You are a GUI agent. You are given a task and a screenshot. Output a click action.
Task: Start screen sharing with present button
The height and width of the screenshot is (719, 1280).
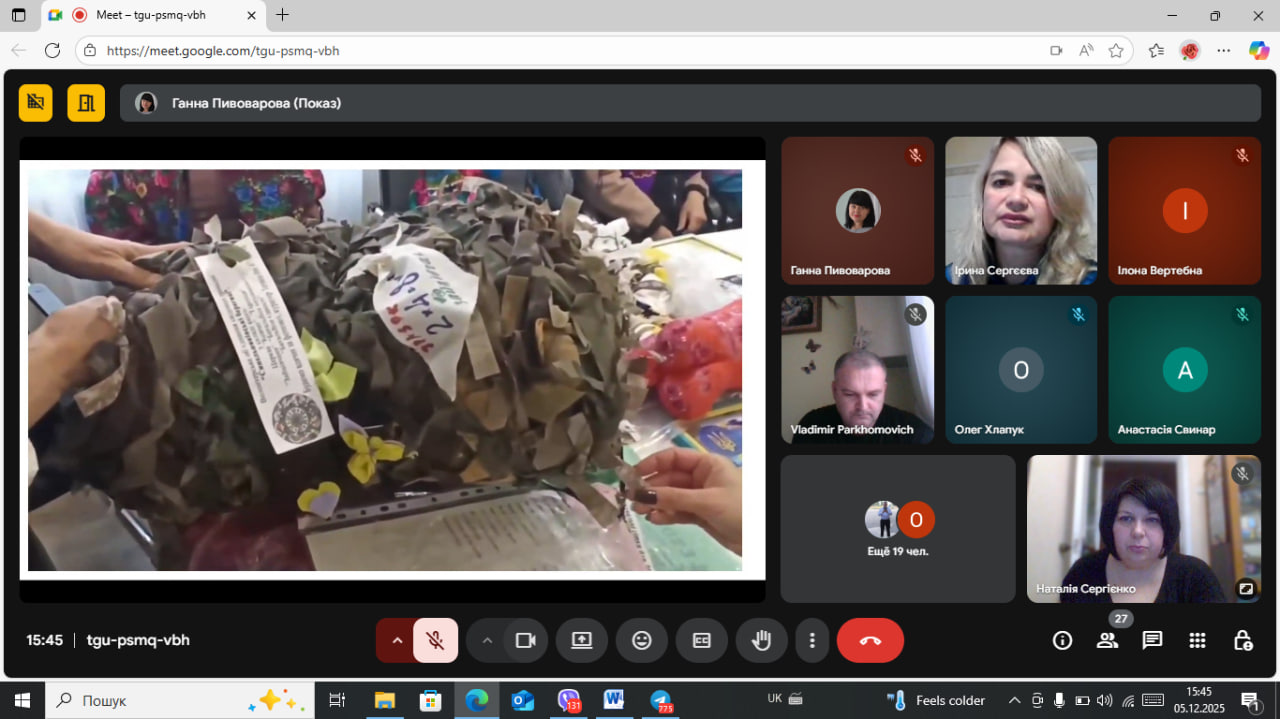[x=582, y=641]
